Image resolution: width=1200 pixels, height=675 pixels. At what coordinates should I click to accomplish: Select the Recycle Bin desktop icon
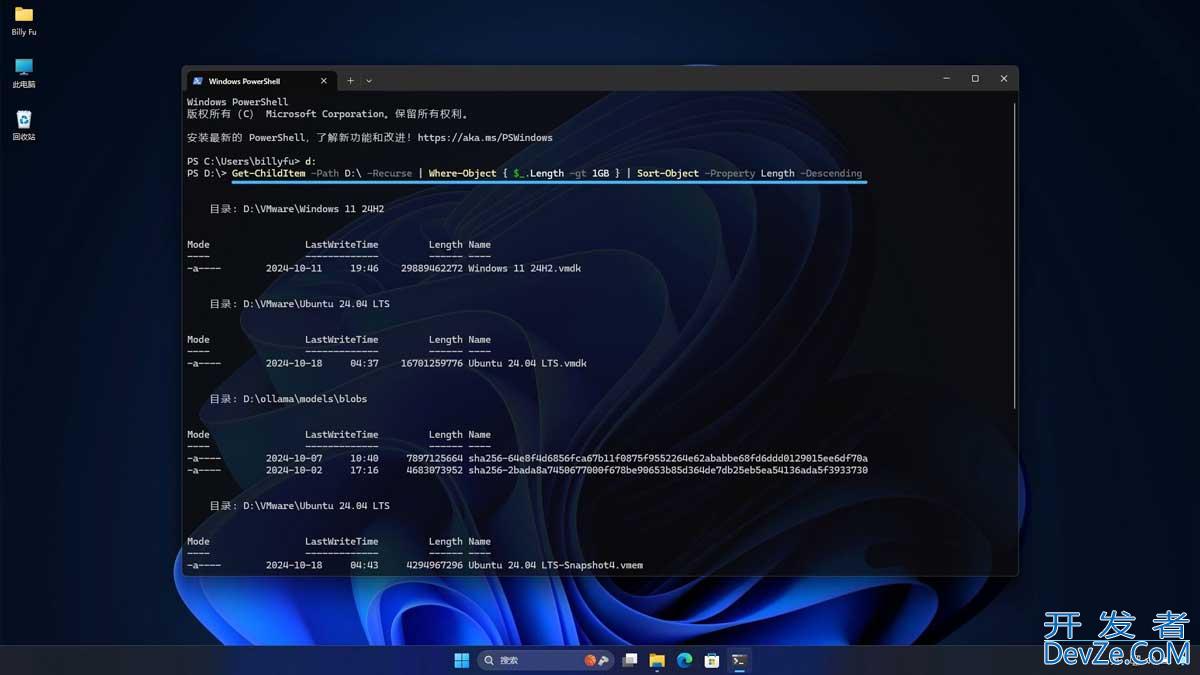pyautogui.click(x=24, y=125)
